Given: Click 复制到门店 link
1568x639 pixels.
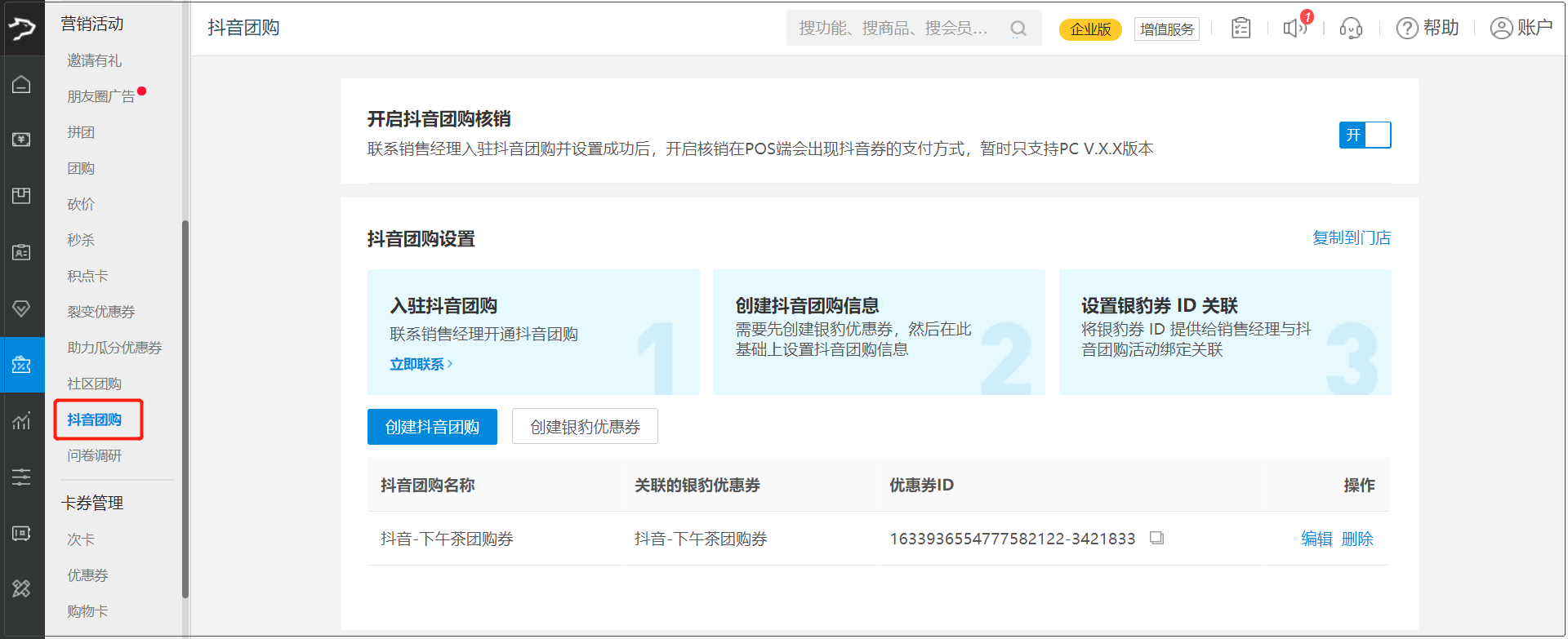Looking at the screenshot, I should tap(1352, 237).
